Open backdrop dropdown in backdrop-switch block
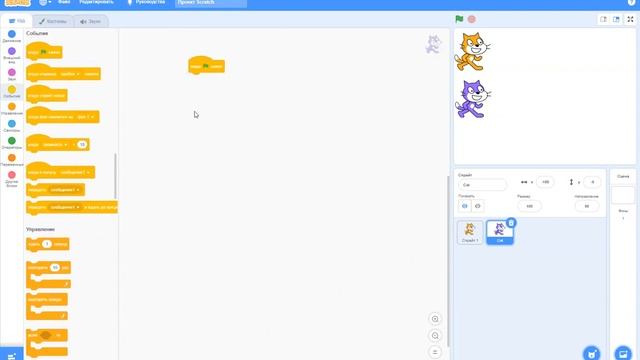 tap(86, 117)
